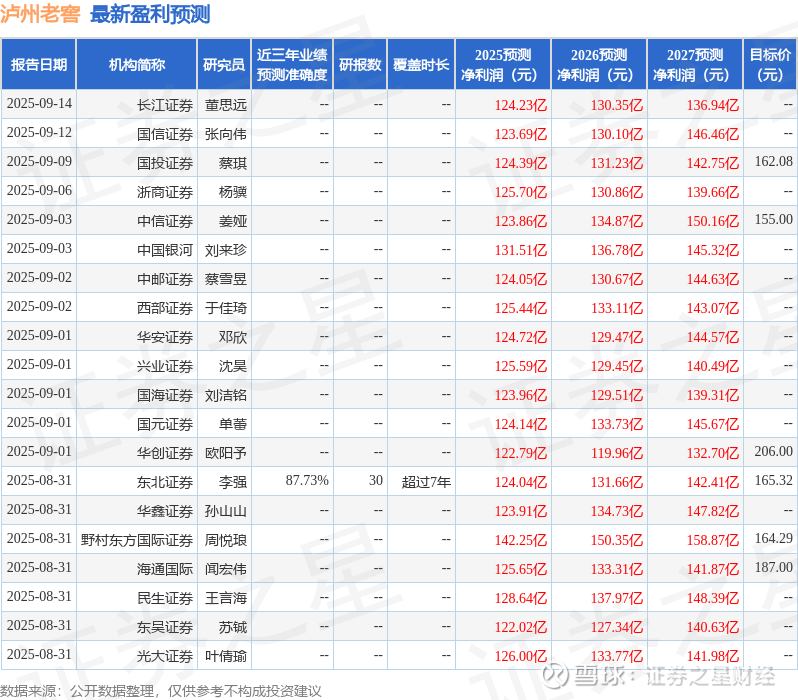Click the 近三年业绩预测准确度 column header
This screenshot has width=798, height=700.
292,65
